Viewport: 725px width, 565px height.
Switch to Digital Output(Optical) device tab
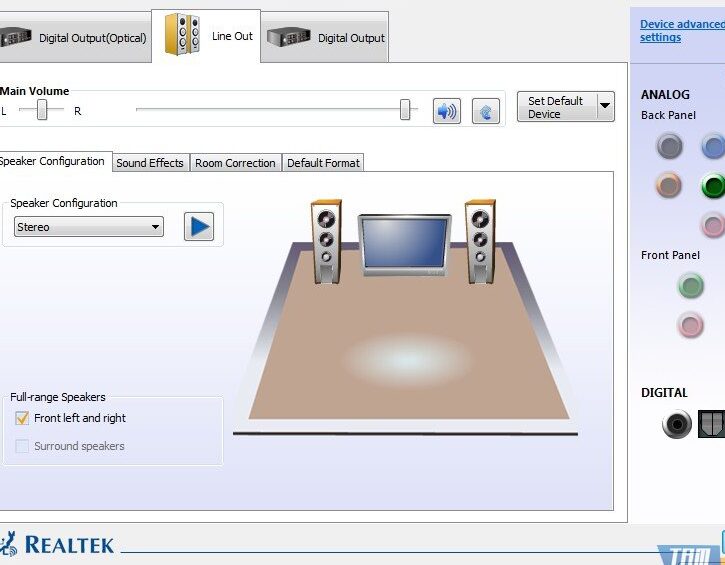click(x=75, y=38)
